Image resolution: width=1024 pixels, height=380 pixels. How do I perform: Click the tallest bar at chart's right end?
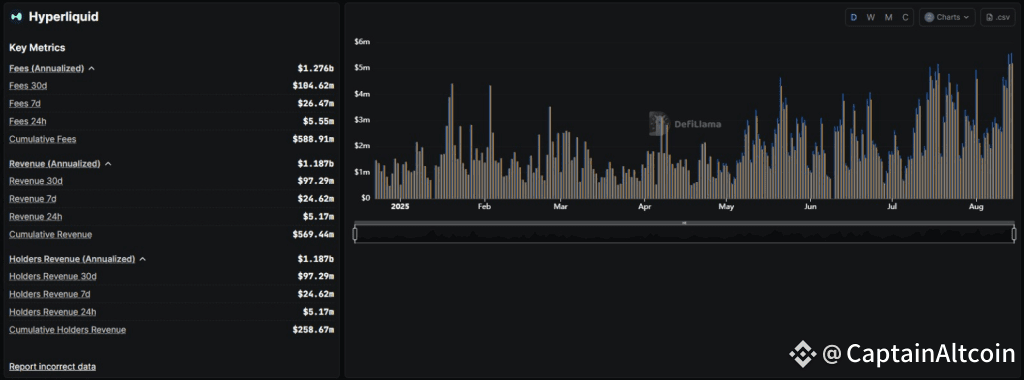(1011, 126)
